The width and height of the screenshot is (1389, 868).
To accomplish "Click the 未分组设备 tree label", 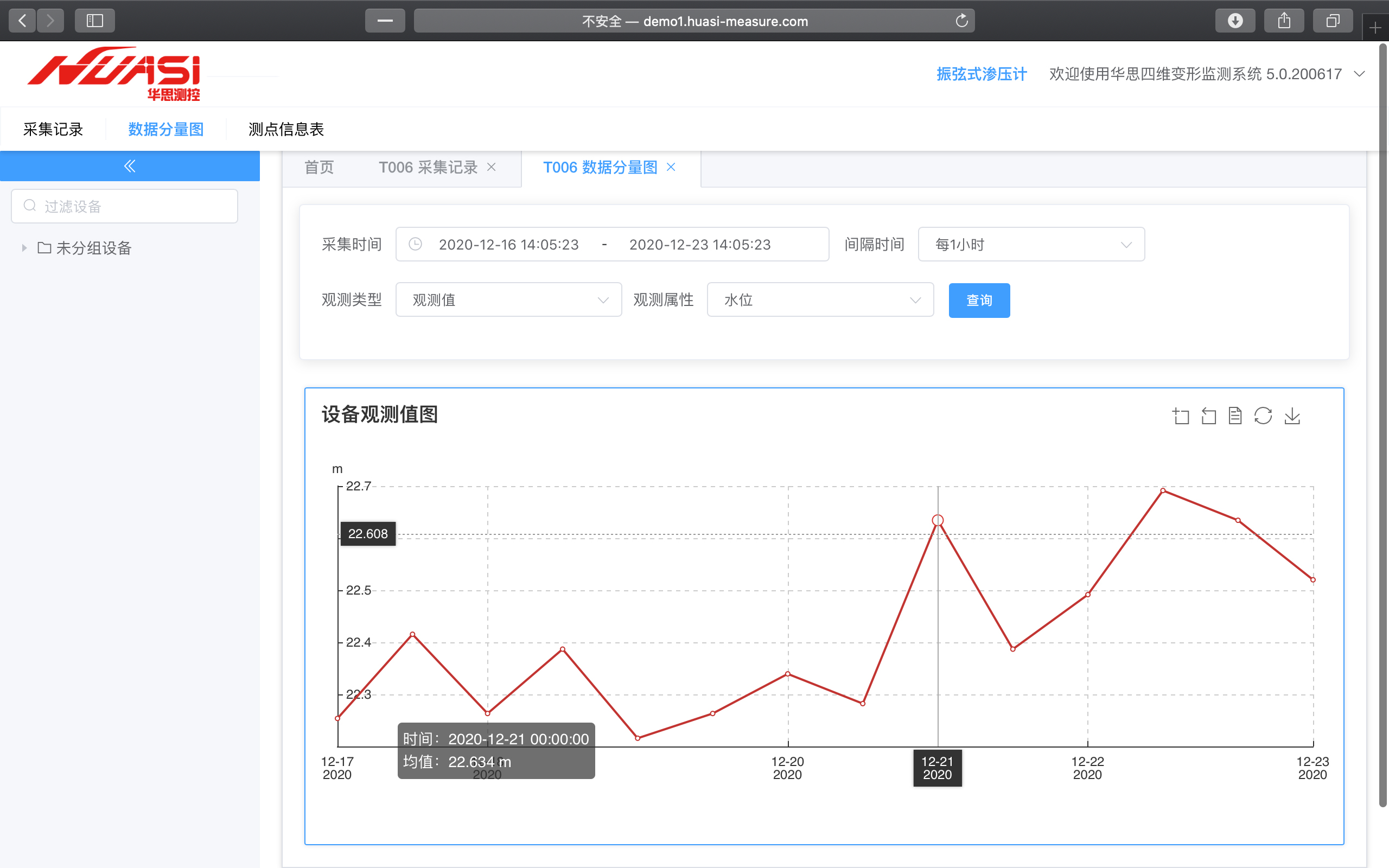I will pos(93,248).
